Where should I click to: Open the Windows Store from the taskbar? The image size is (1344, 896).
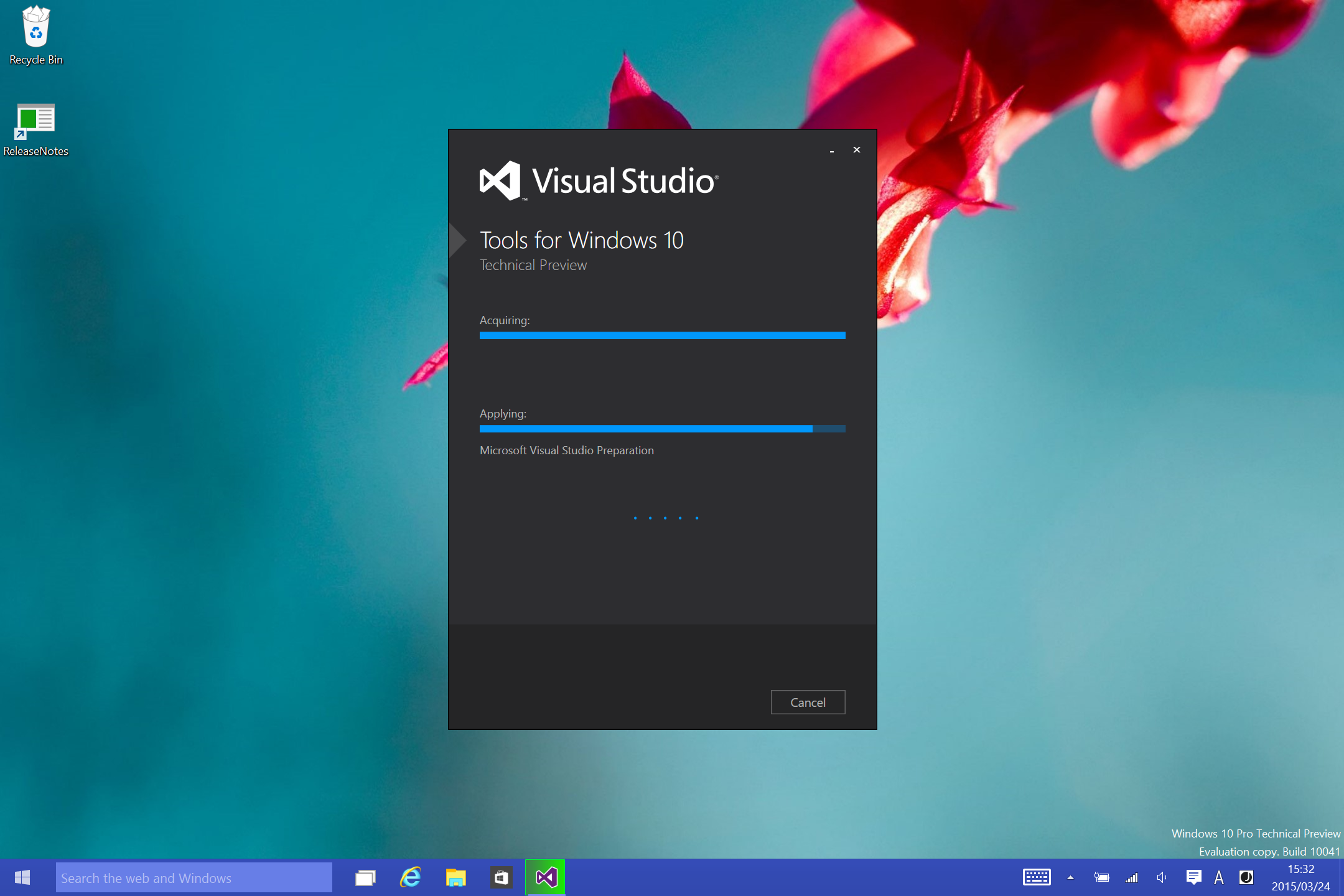pos(501,877)
